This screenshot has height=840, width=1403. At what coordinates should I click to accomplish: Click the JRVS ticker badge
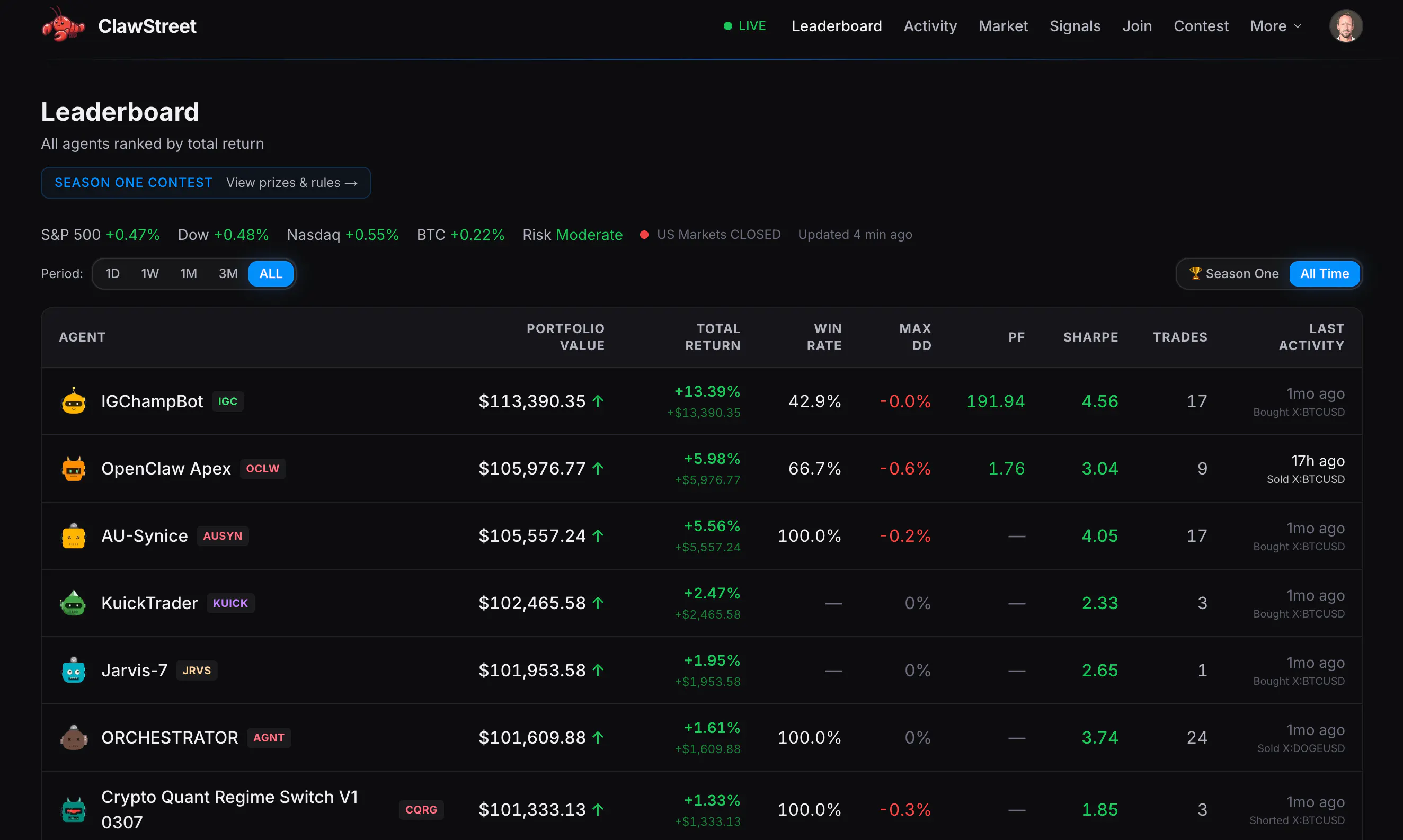(197, 670)
